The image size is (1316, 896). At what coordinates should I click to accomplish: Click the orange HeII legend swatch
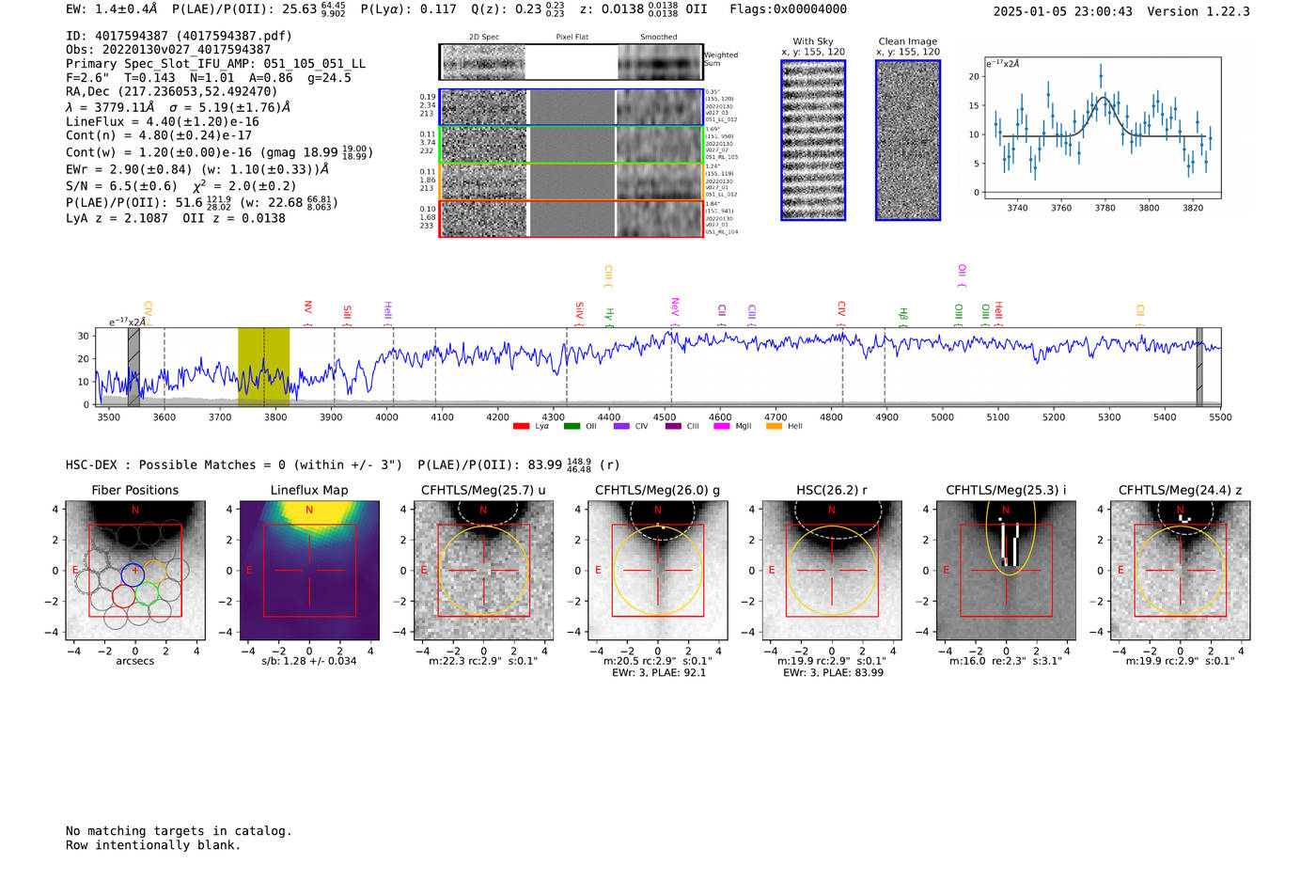coord(775,427)
